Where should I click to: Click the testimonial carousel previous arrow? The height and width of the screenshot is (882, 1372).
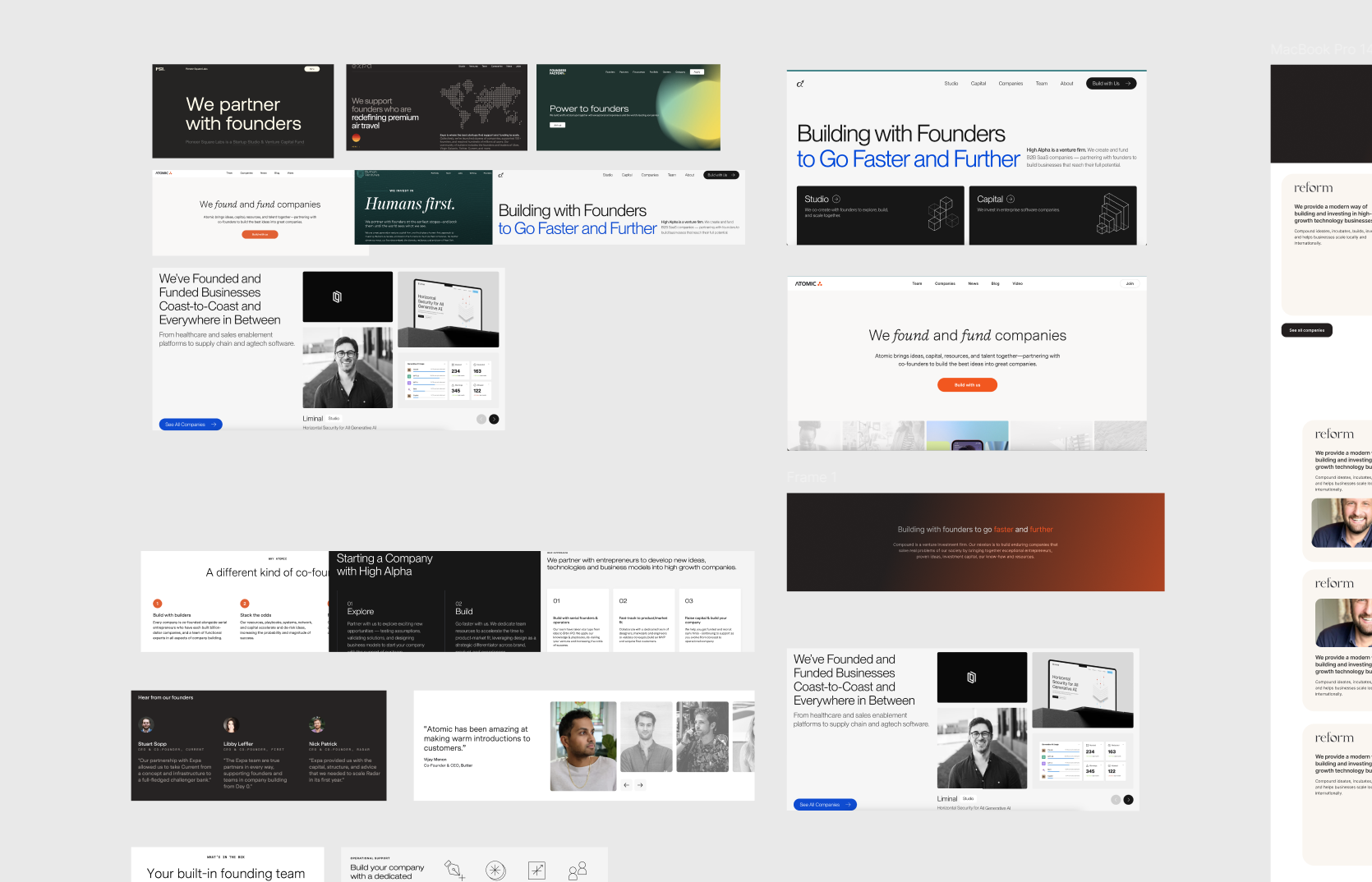(626, 785)
